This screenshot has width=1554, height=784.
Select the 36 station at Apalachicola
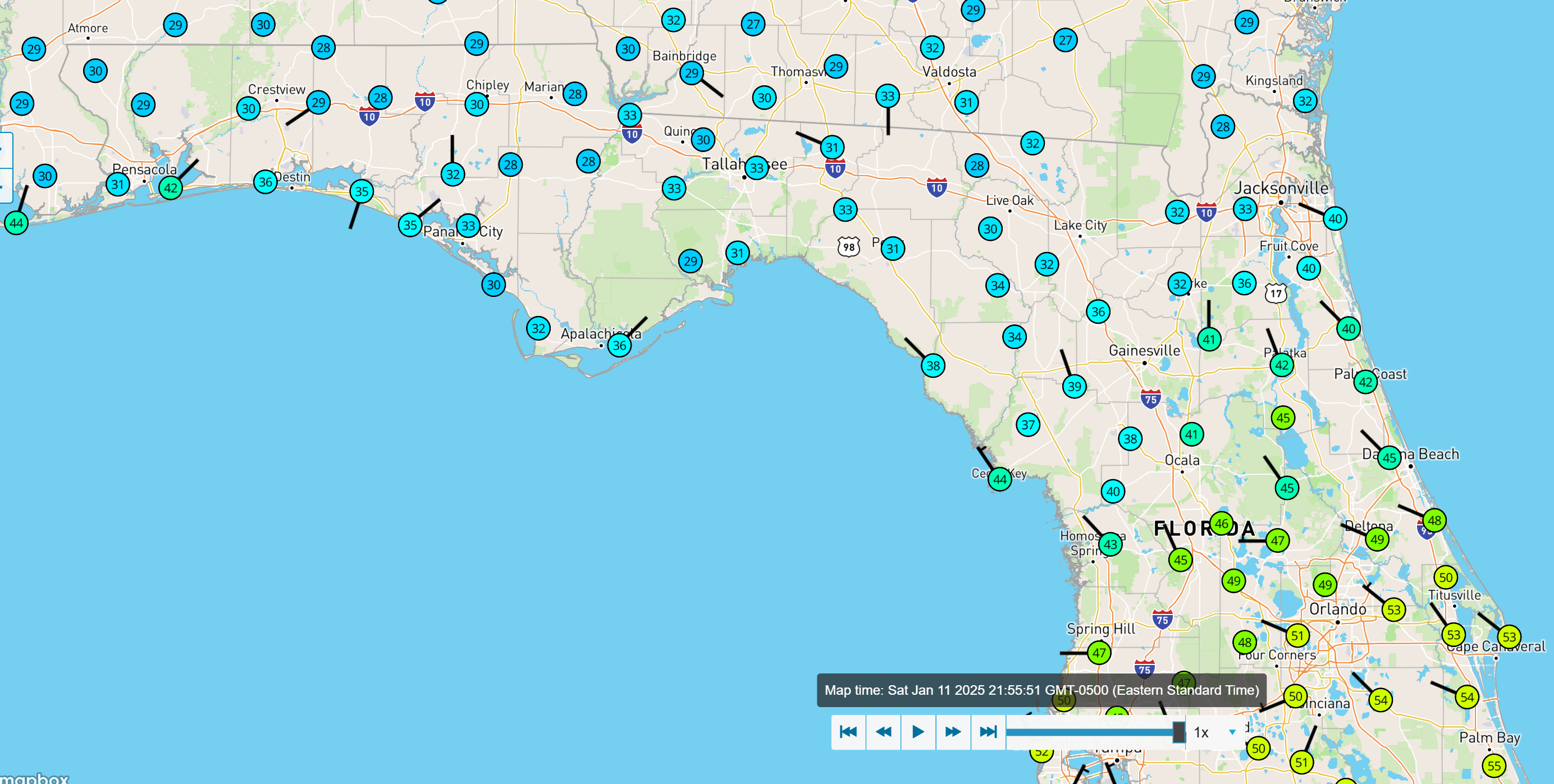[x=620, y=346]
